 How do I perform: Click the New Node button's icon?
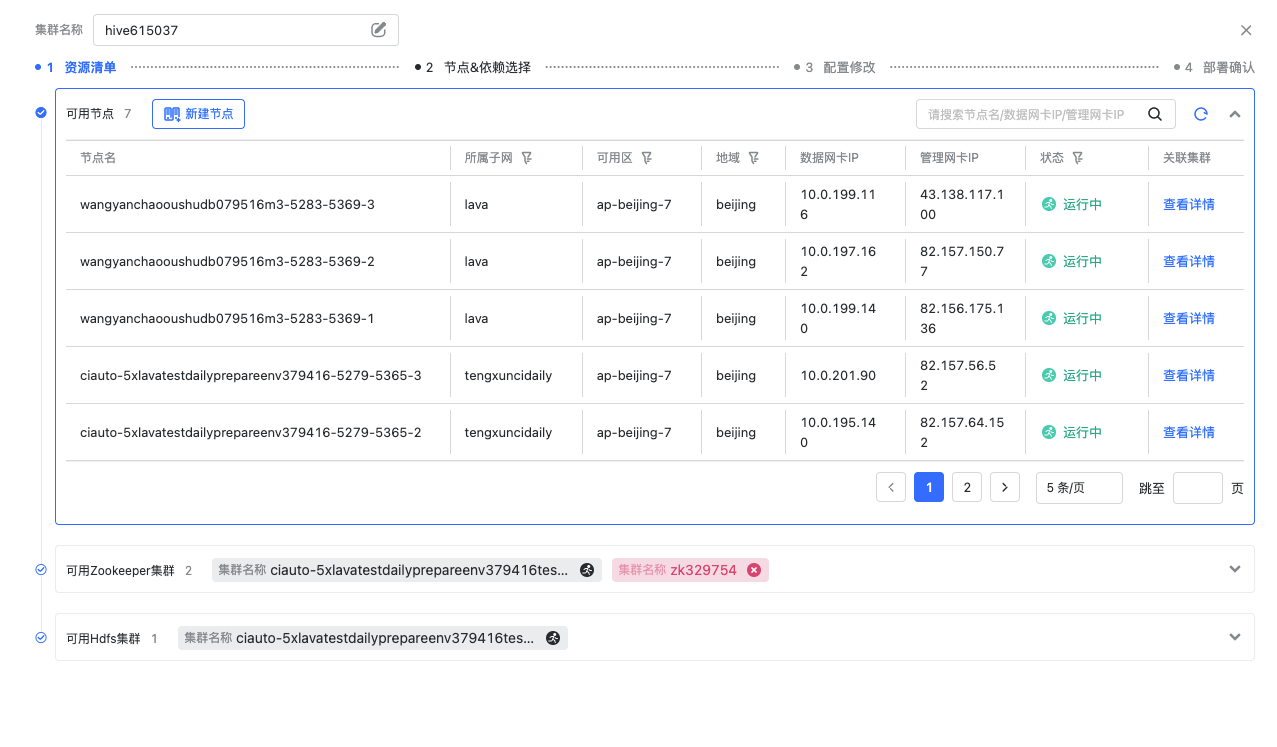click(172, 114)
